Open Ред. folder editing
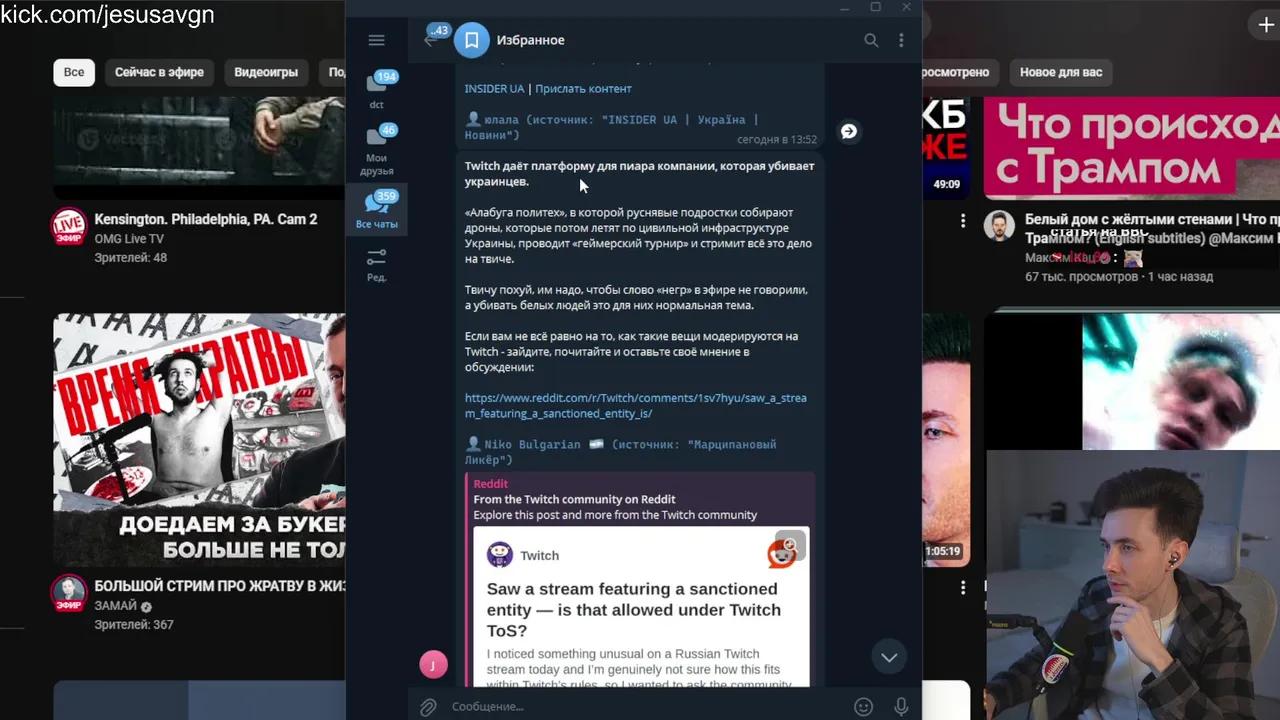The width and height of the screenshot is (1280, 720). click(x=377, y=264)
